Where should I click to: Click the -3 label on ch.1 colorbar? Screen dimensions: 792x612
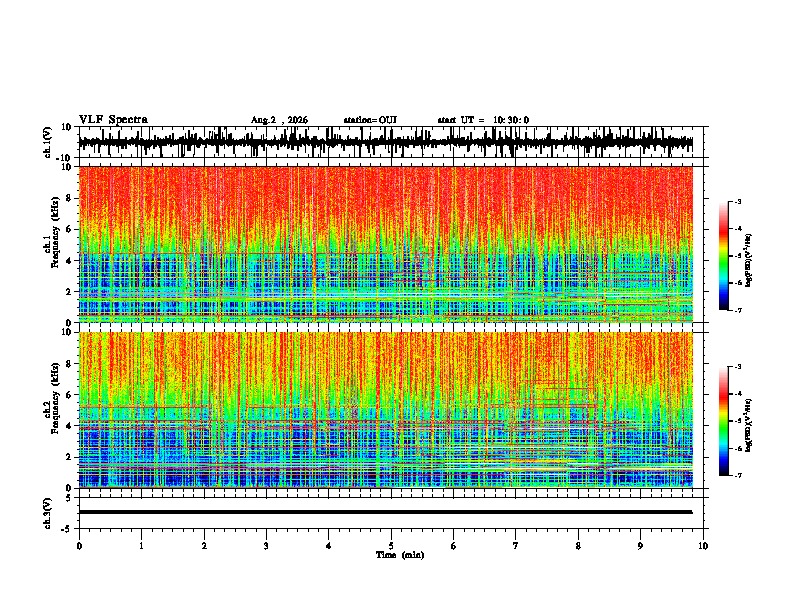pos(737,201)
